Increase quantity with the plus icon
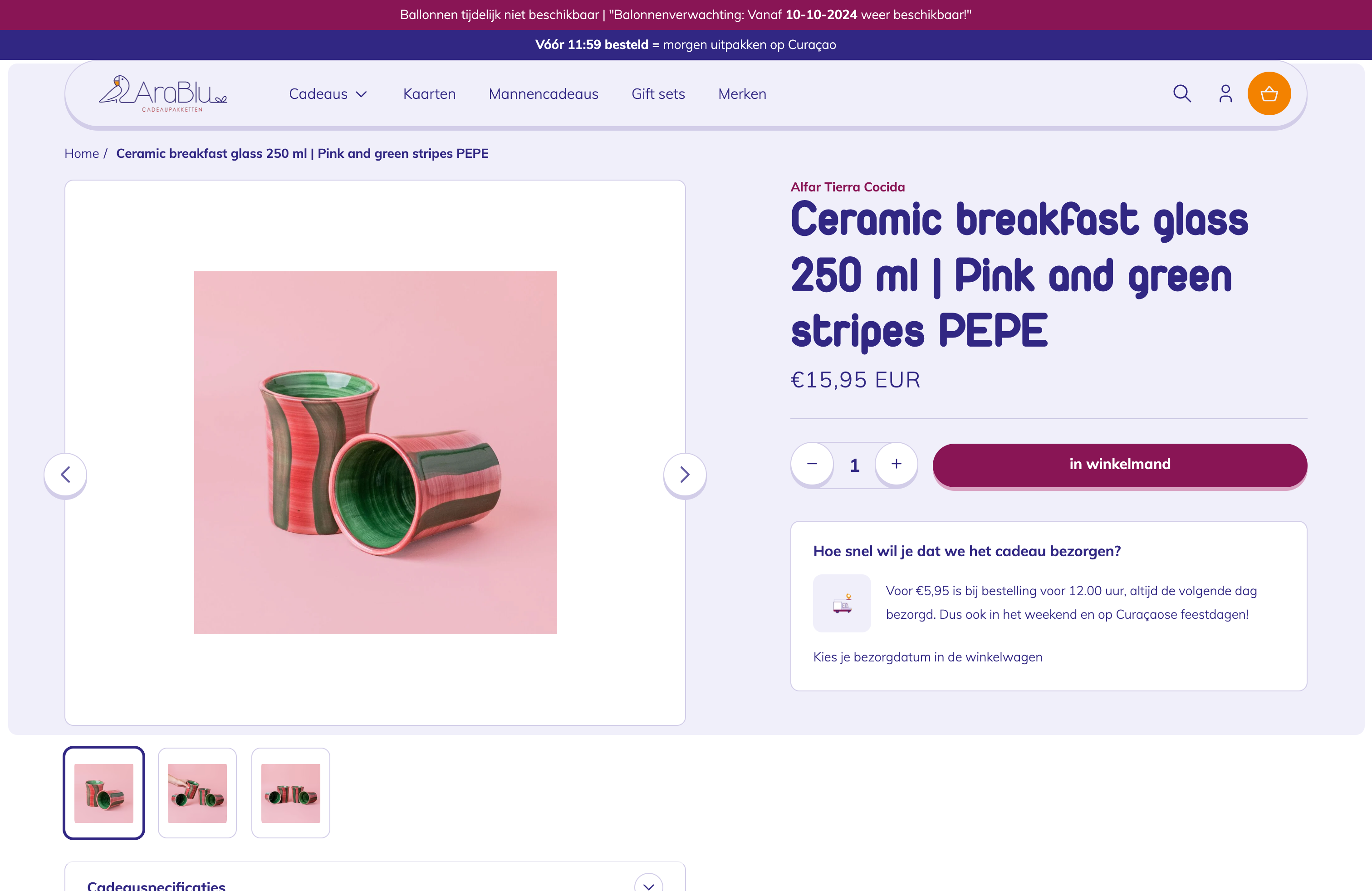This screenshot has width=1372, height=891. [x=897, y=465]
